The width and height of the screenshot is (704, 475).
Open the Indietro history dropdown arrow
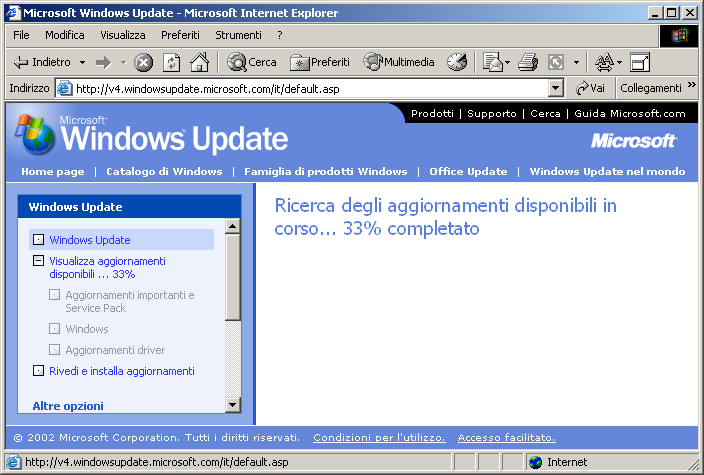82,62
